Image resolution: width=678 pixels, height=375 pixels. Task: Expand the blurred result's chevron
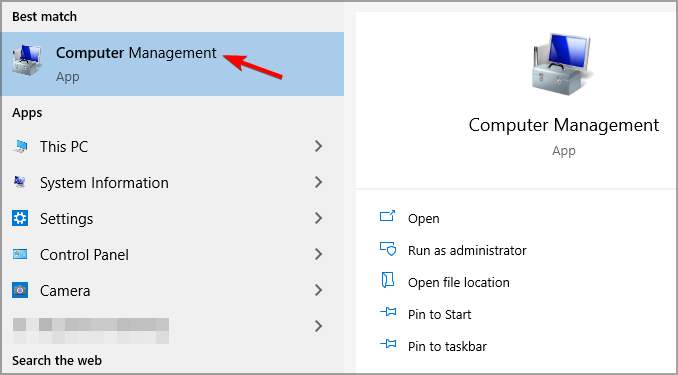click(319, 326)
